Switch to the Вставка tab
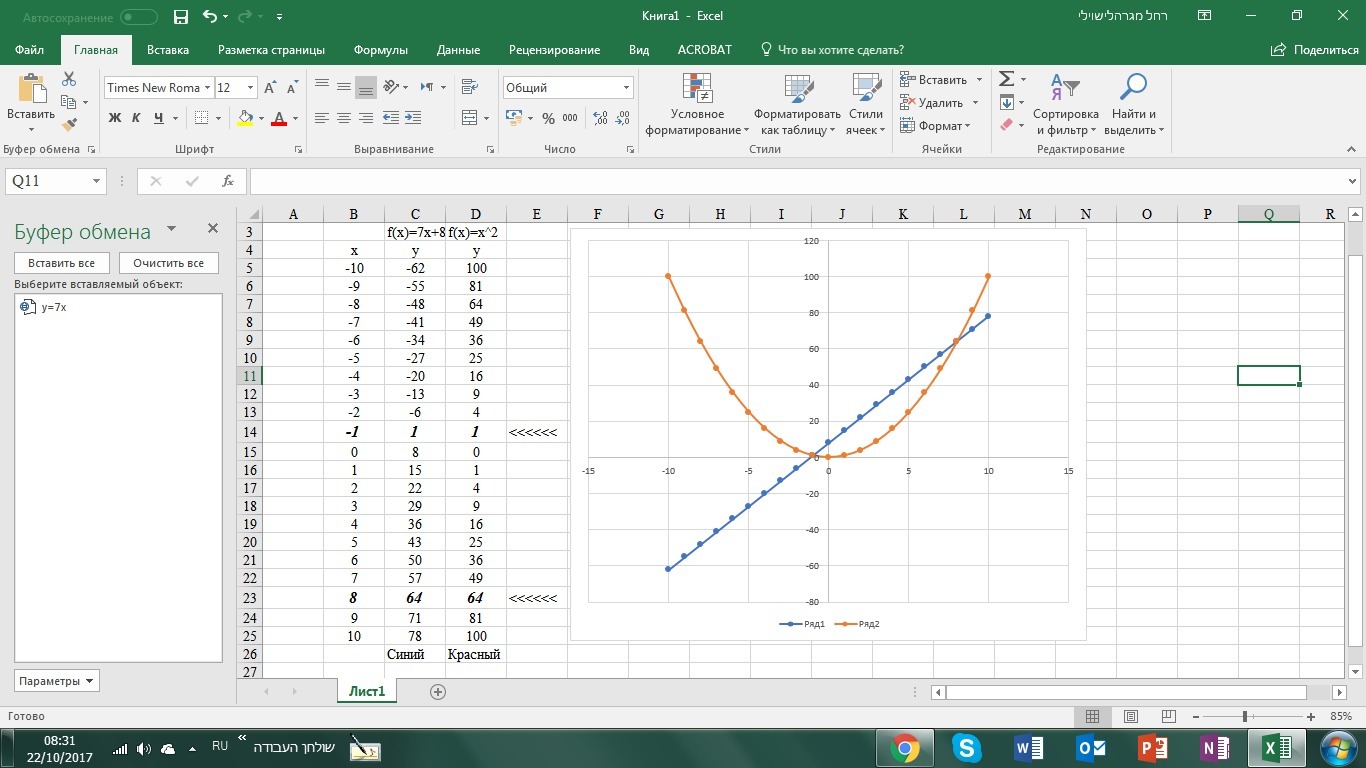The width and height of the screenshot is (1366, 768). click(168, 50)
